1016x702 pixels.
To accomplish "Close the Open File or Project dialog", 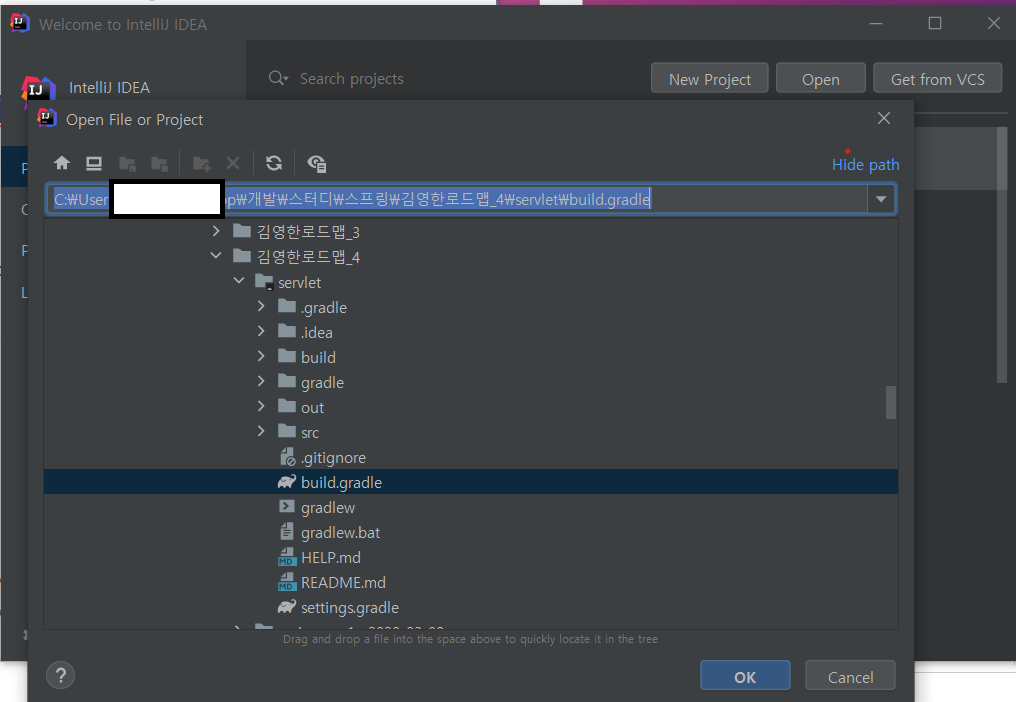I will point(883,118).
